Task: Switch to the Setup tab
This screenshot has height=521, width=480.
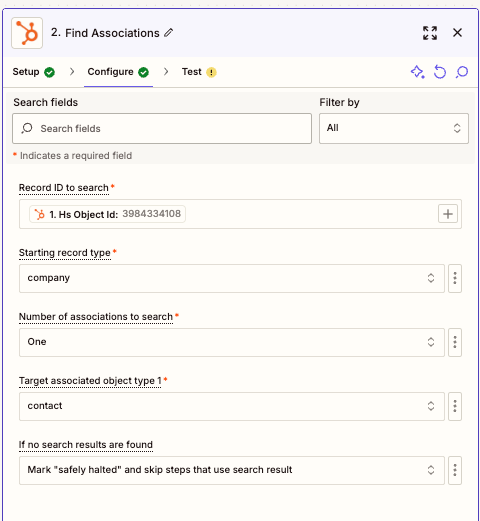Action: (34, 72)
